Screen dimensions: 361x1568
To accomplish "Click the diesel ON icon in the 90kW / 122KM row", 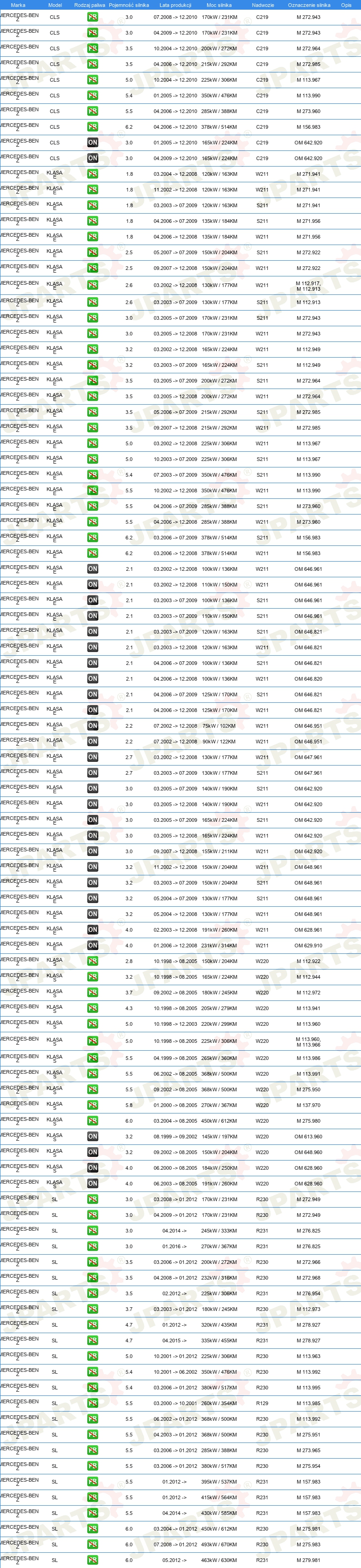I will tap(92, 742).
